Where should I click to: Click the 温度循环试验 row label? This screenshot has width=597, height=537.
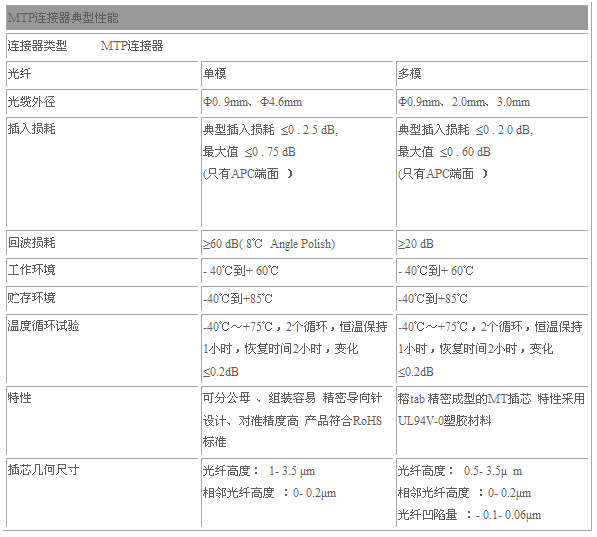[x=43, y=326]
